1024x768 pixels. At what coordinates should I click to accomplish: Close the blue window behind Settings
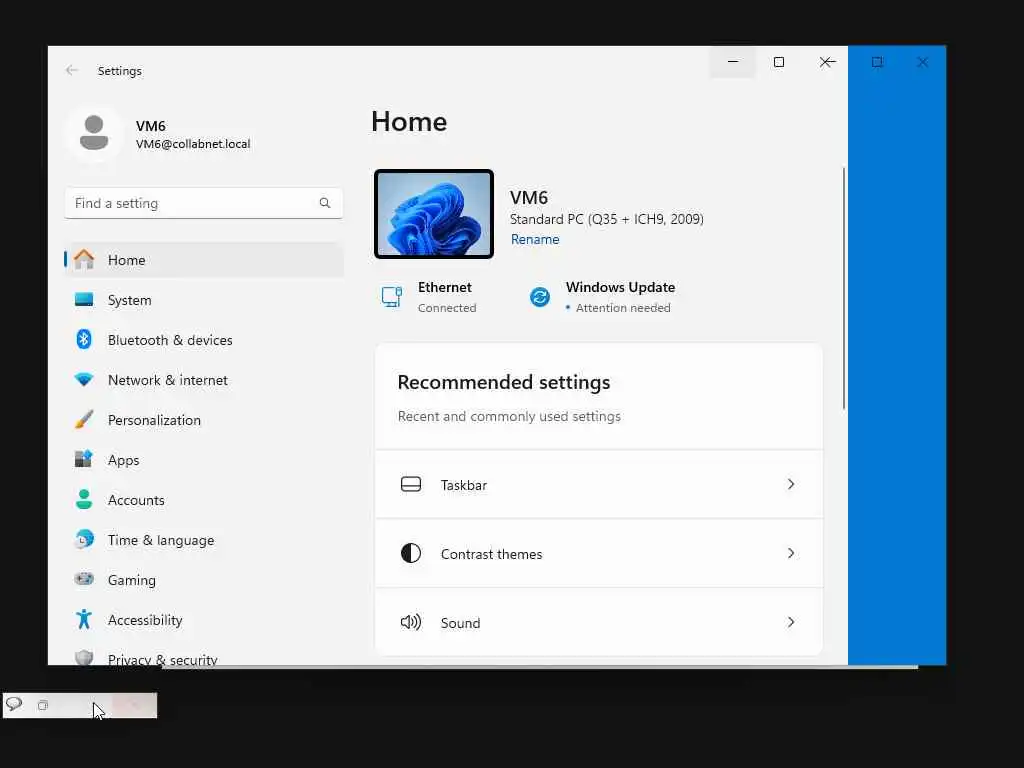pos(922,62)
